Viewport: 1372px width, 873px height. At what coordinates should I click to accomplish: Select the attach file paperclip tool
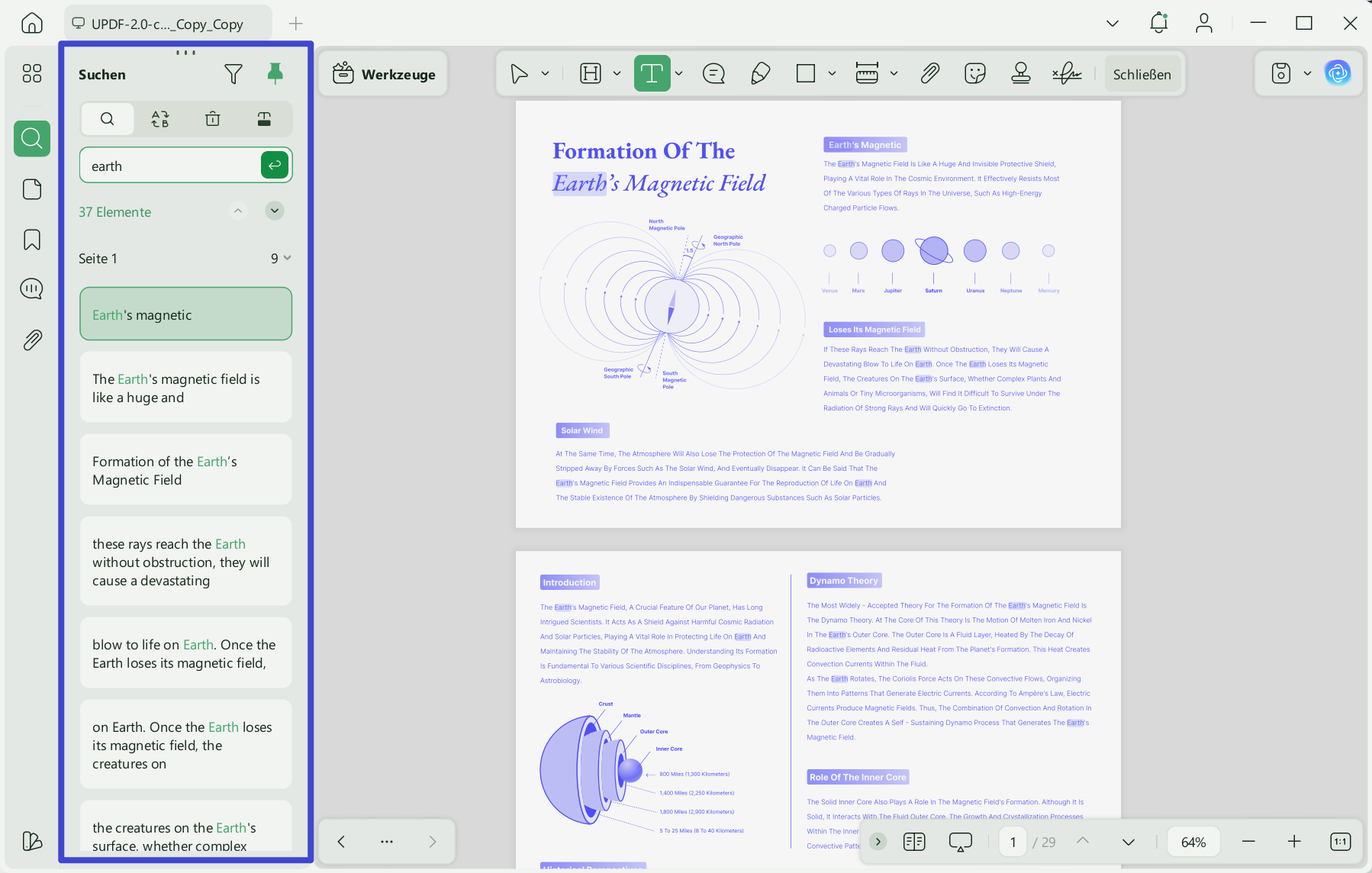tap(929, 74)
